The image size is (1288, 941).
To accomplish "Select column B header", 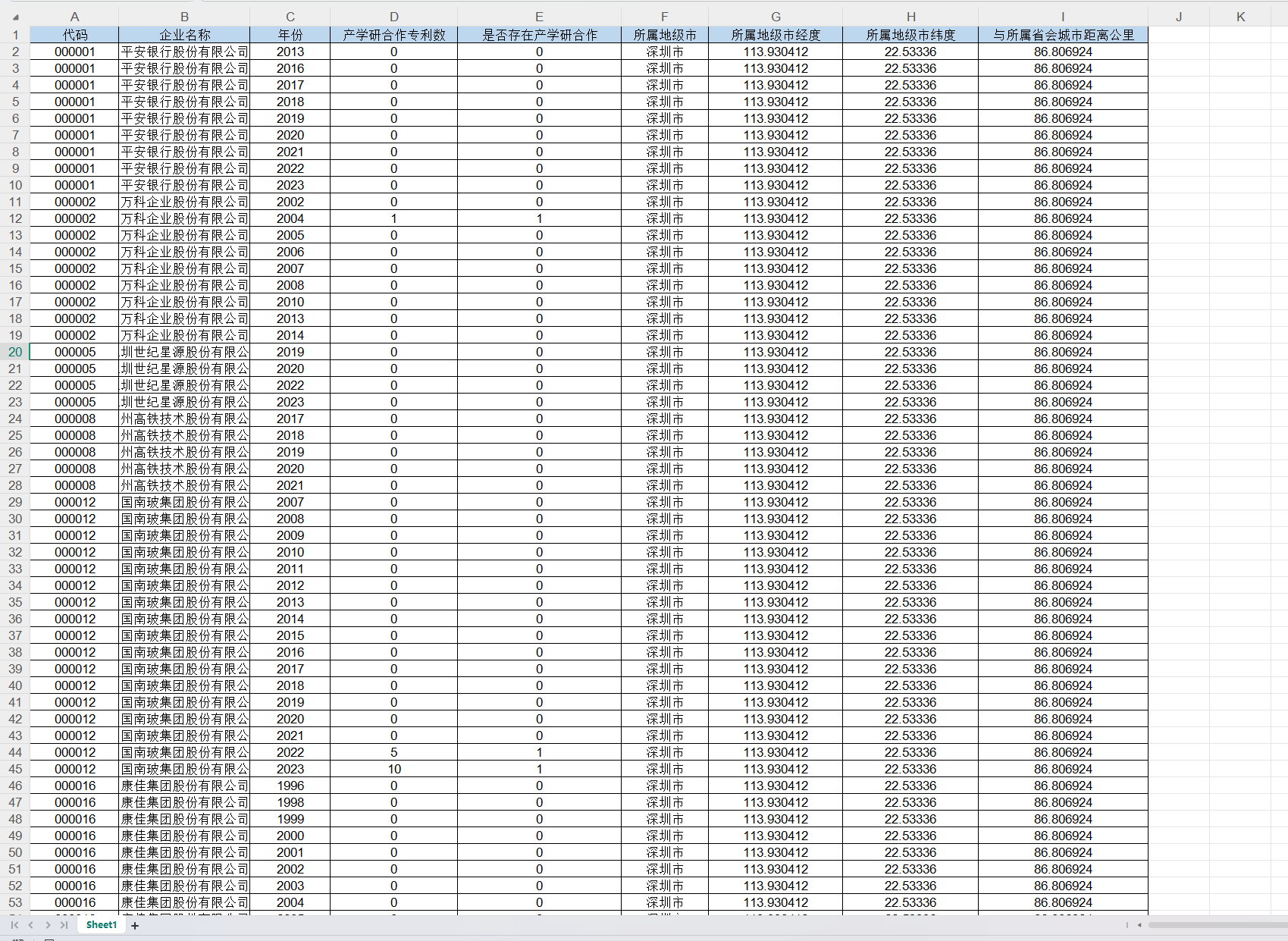I will (x=184, y=17).
